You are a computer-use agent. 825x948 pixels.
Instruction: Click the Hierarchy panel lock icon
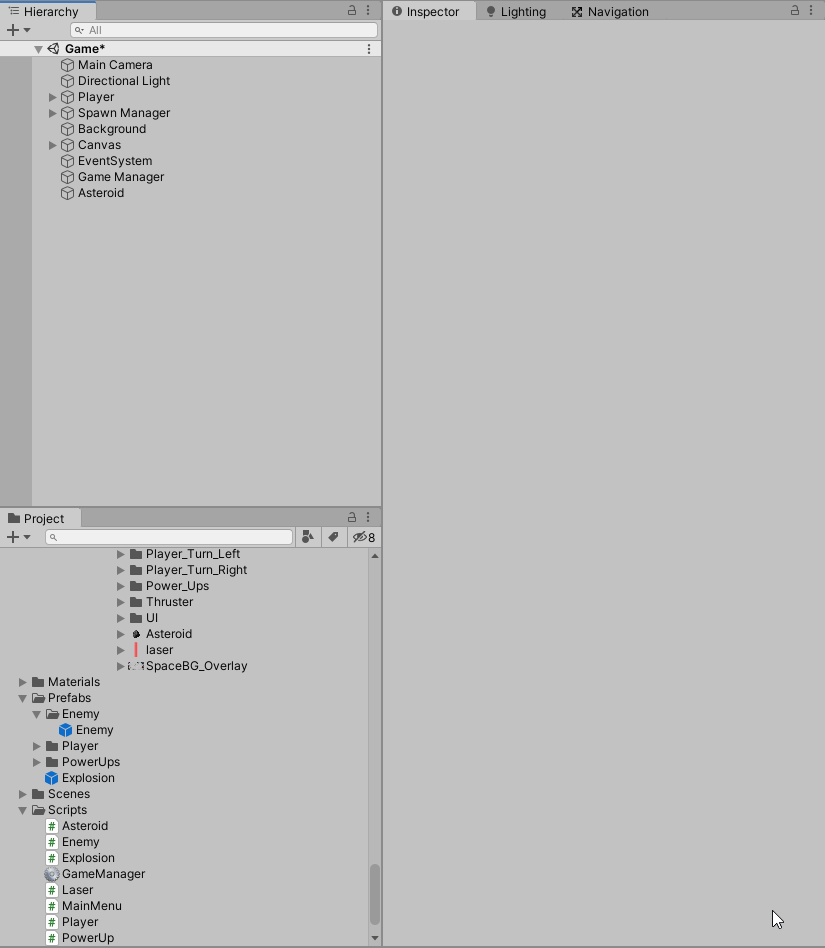click(352, 10)
